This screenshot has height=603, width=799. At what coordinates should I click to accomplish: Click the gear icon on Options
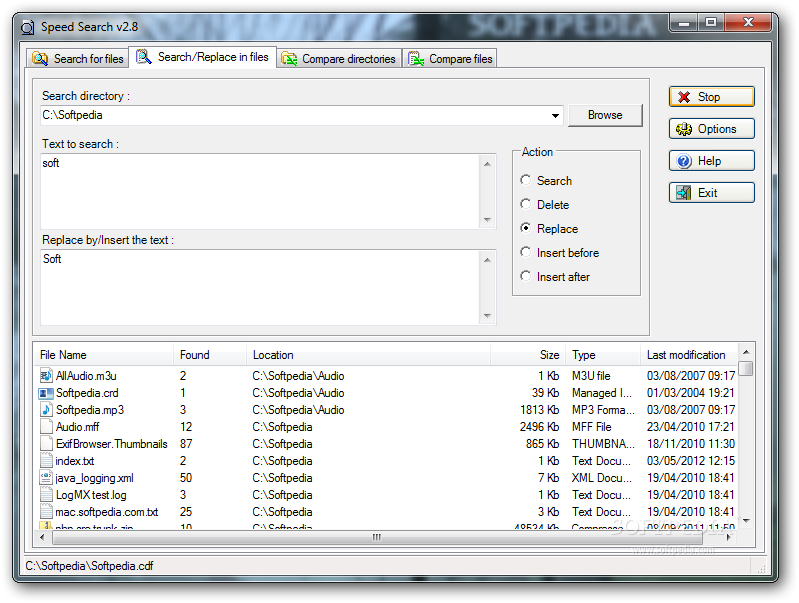[x=684, y=129]
